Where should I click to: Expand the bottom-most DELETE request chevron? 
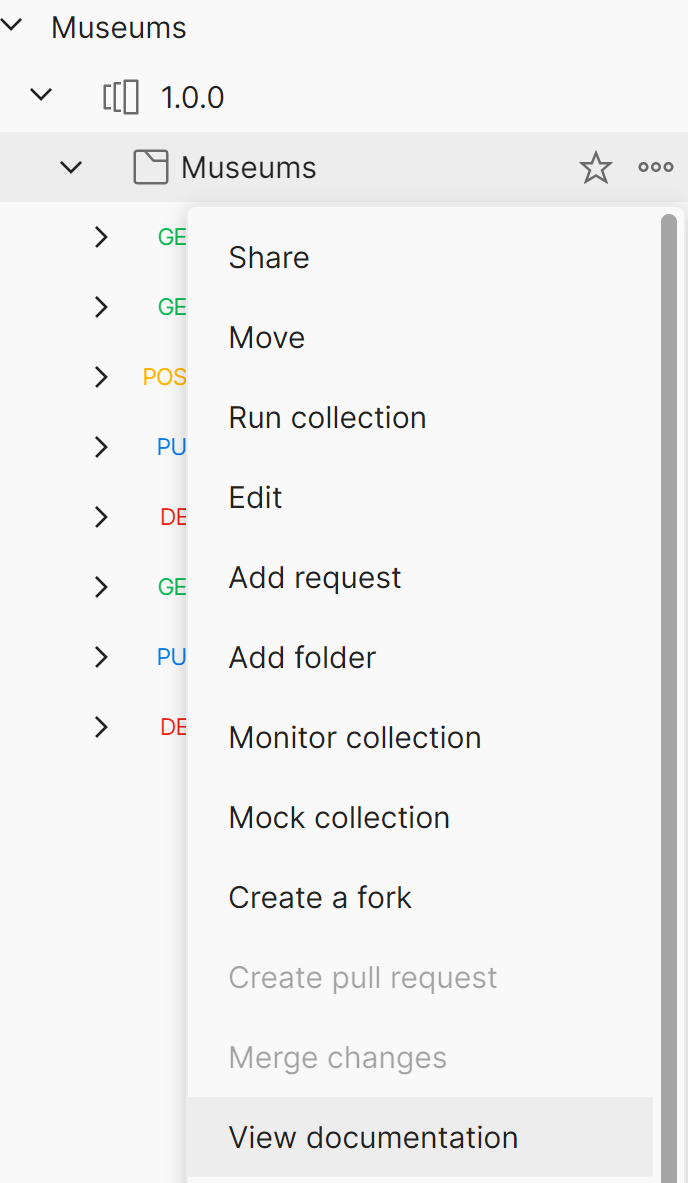click(100, 727)
